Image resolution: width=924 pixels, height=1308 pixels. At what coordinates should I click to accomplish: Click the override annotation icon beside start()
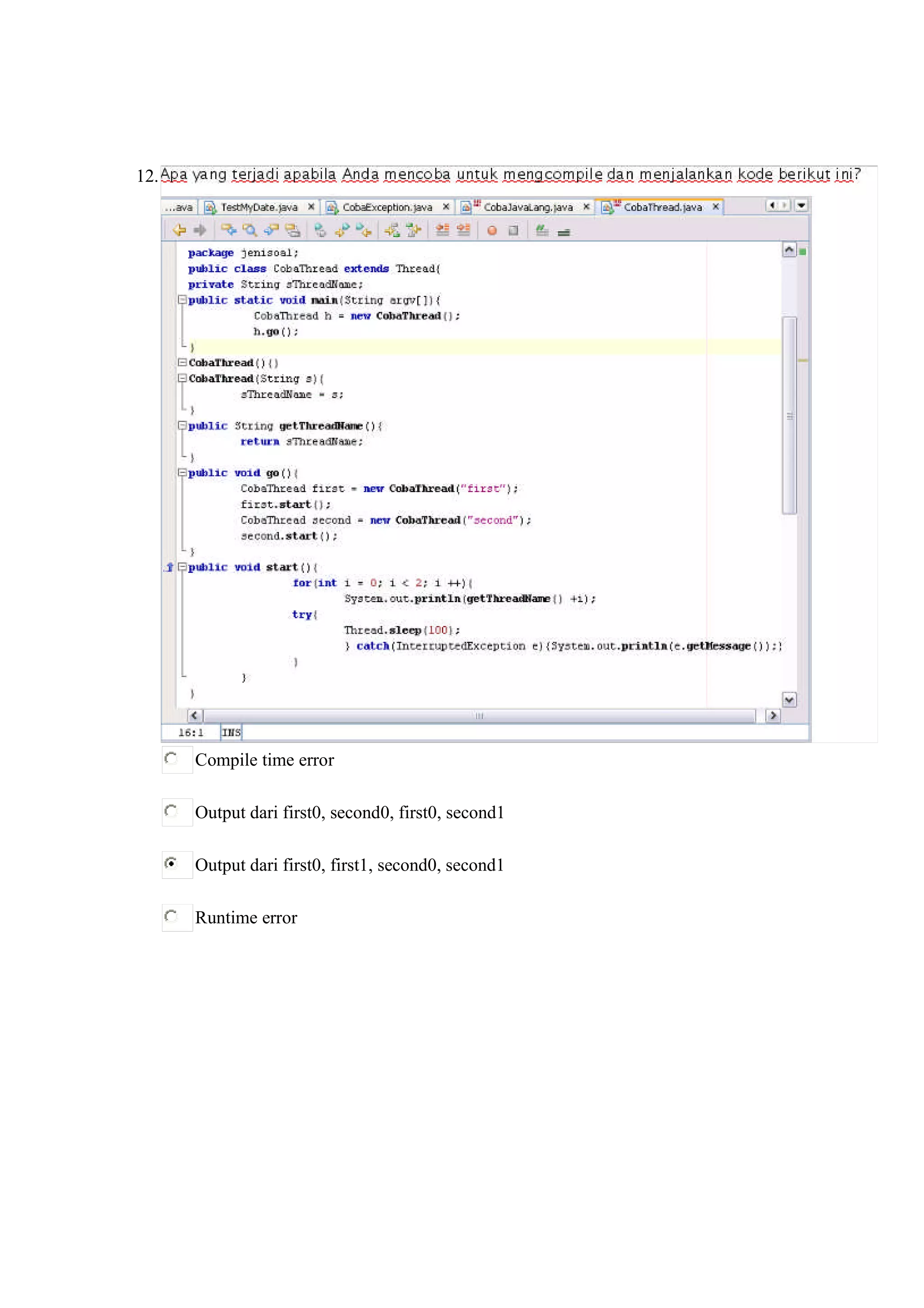pos(169,567)
